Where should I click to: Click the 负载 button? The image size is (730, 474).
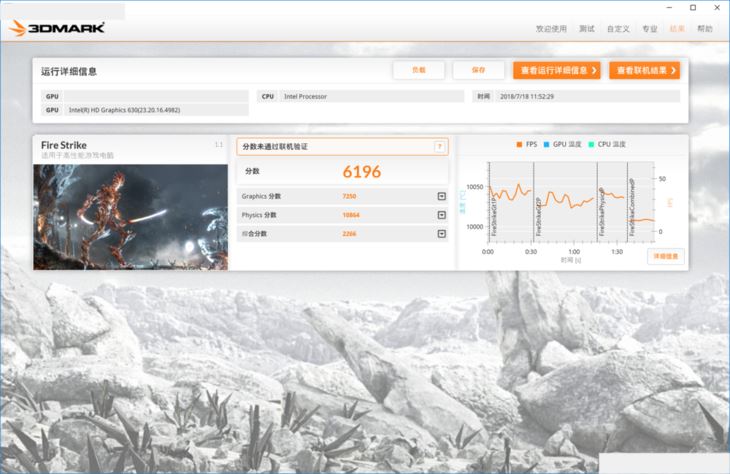[x=419, y=70]
